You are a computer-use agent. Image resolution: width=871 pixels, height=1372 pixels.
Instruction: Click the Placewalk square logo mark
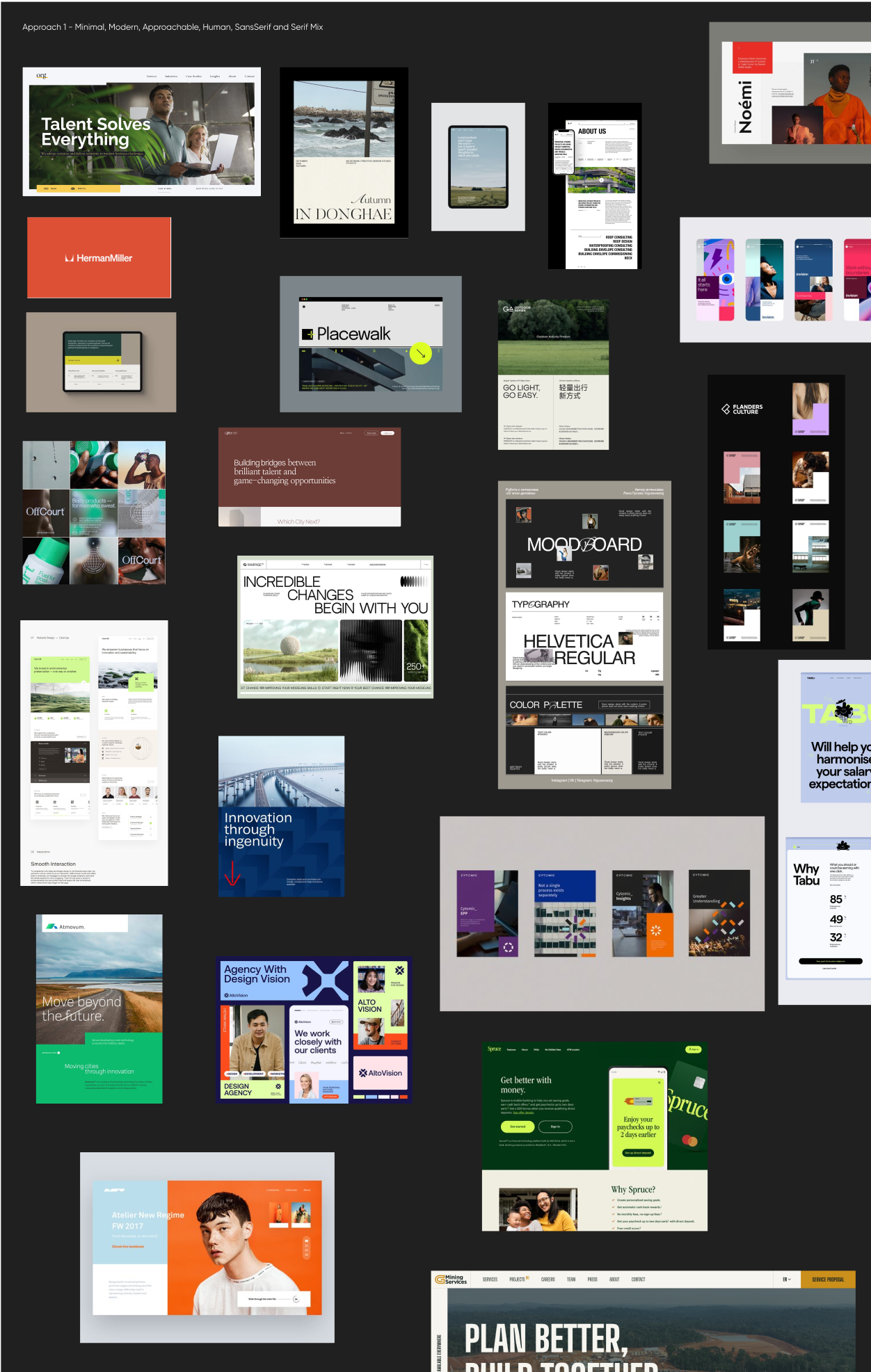pyautogui.click(x=307, y=334)
